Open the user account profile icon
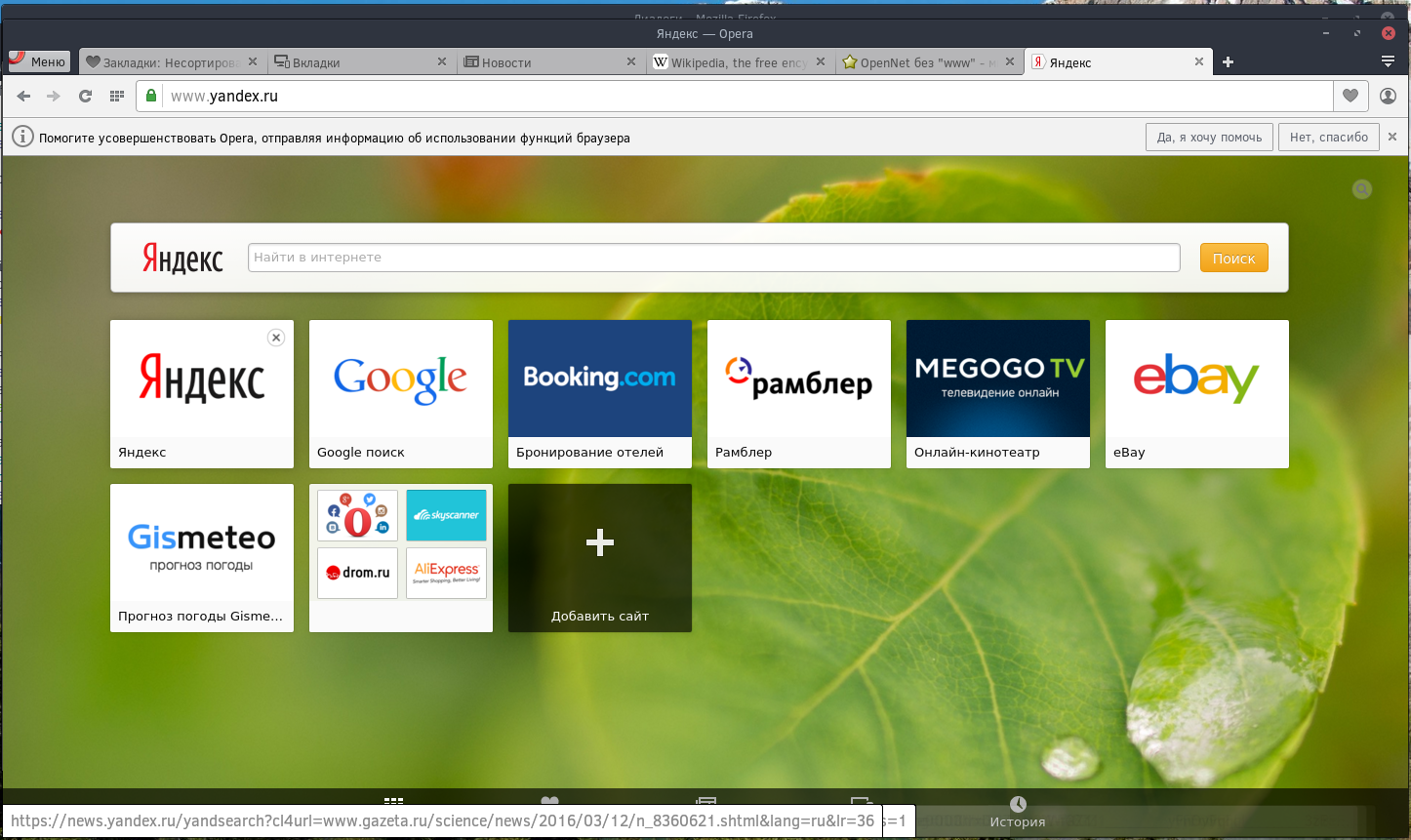The width and height of the screenshot is (1411, 840). coord(1388,96)
